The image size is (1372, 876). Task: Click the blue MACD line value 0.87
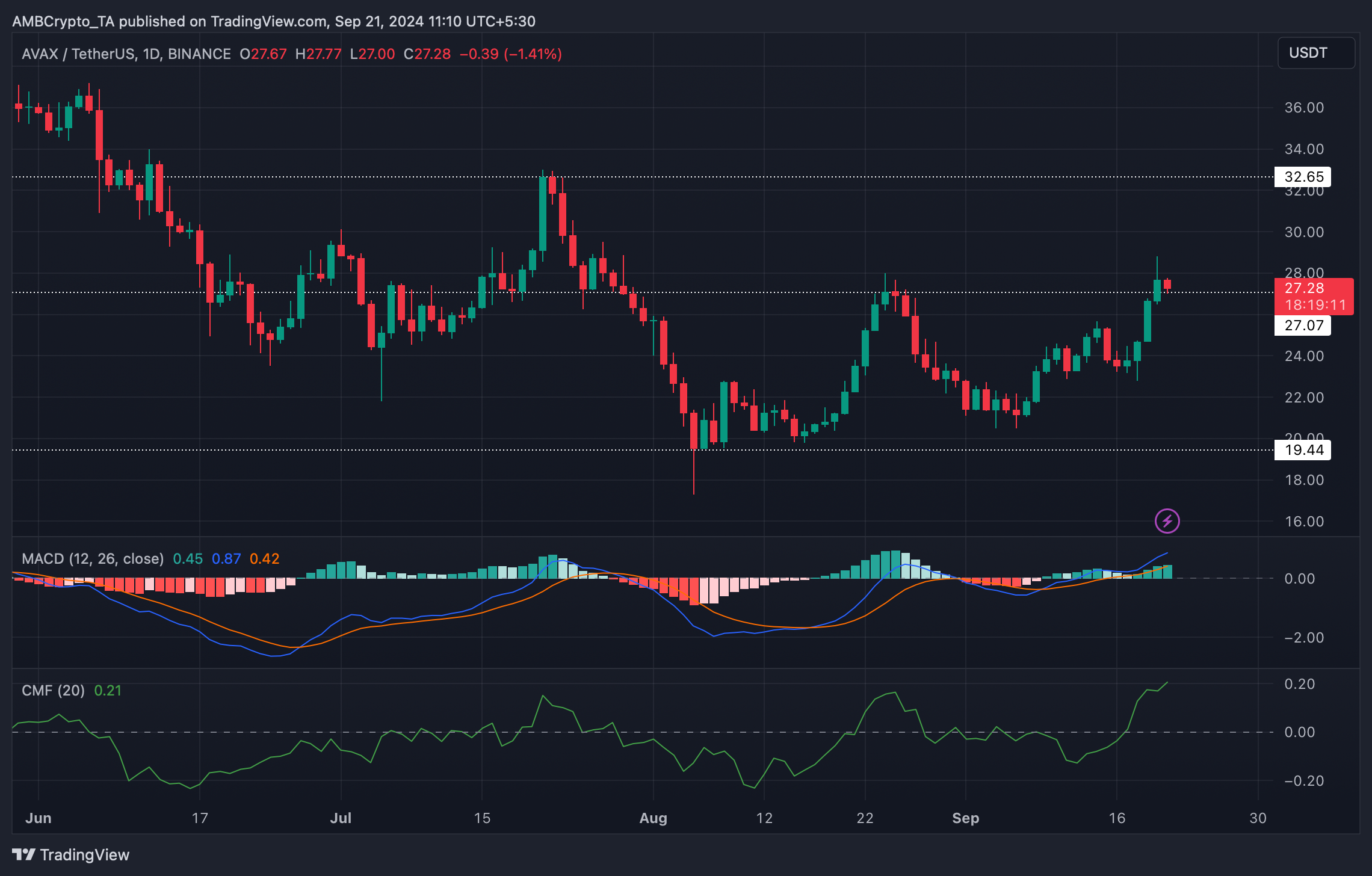tap(226, 559)
